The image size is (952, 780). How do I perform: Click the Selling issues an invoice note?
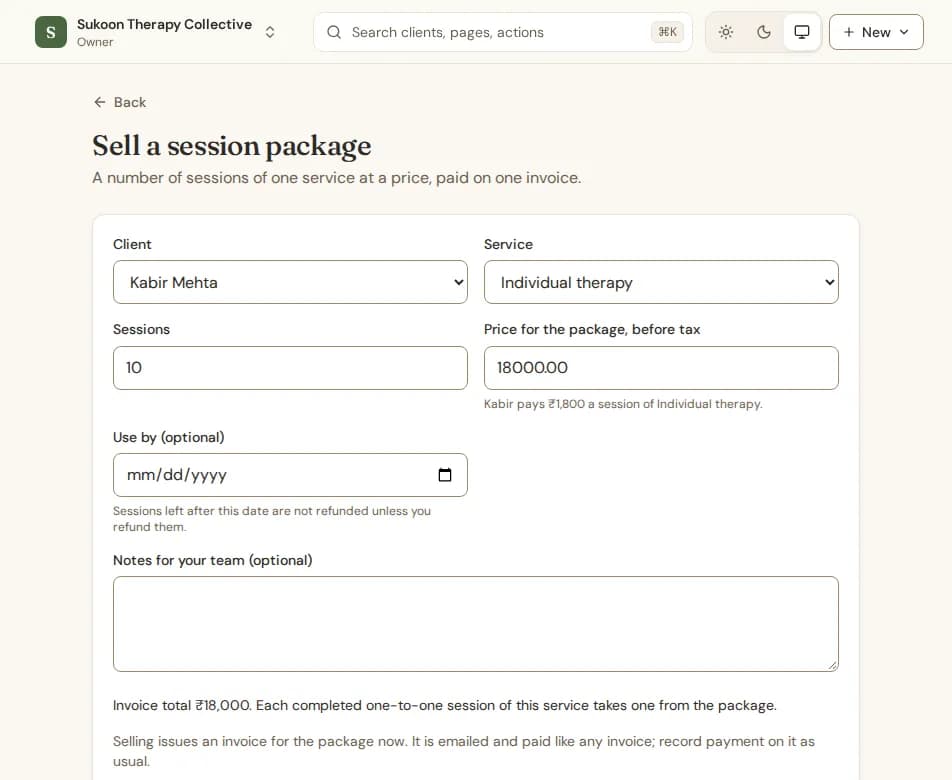click(464, 751)
